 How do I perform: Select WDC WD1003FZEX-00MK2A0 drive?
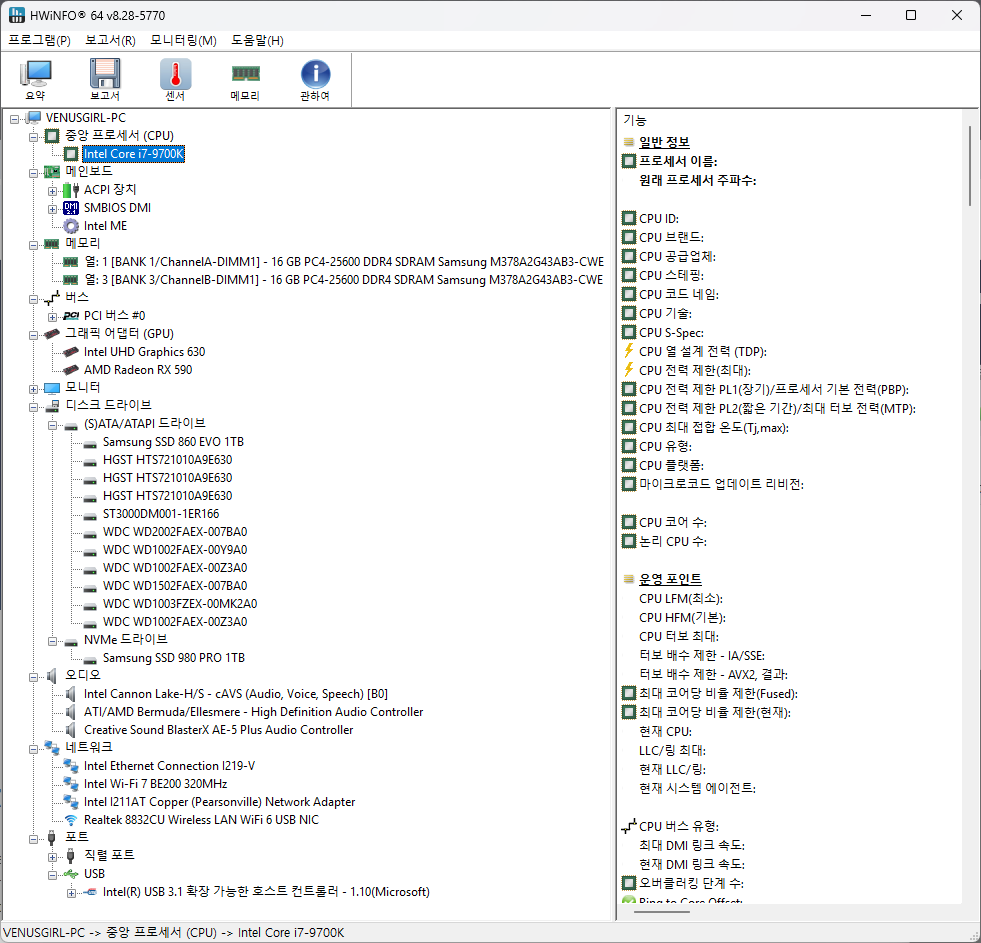point(180,604)
